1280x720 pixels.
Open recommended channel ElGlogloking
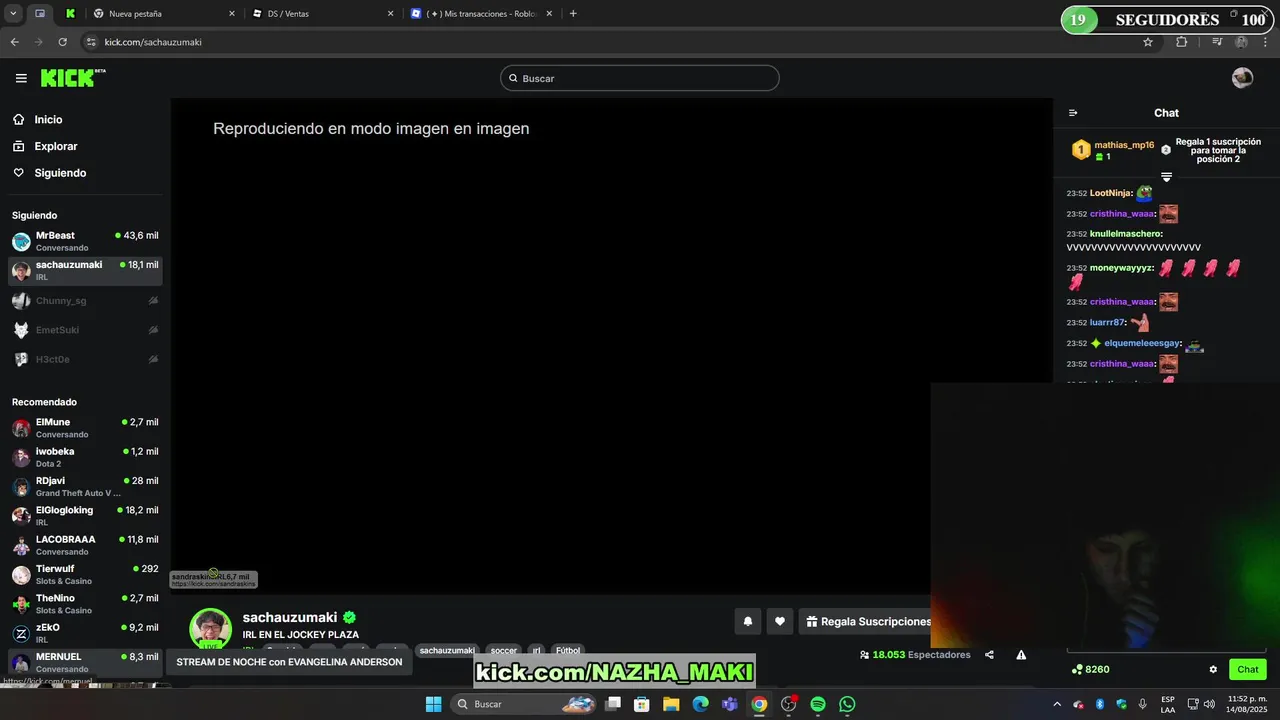[x=85, y=515]
